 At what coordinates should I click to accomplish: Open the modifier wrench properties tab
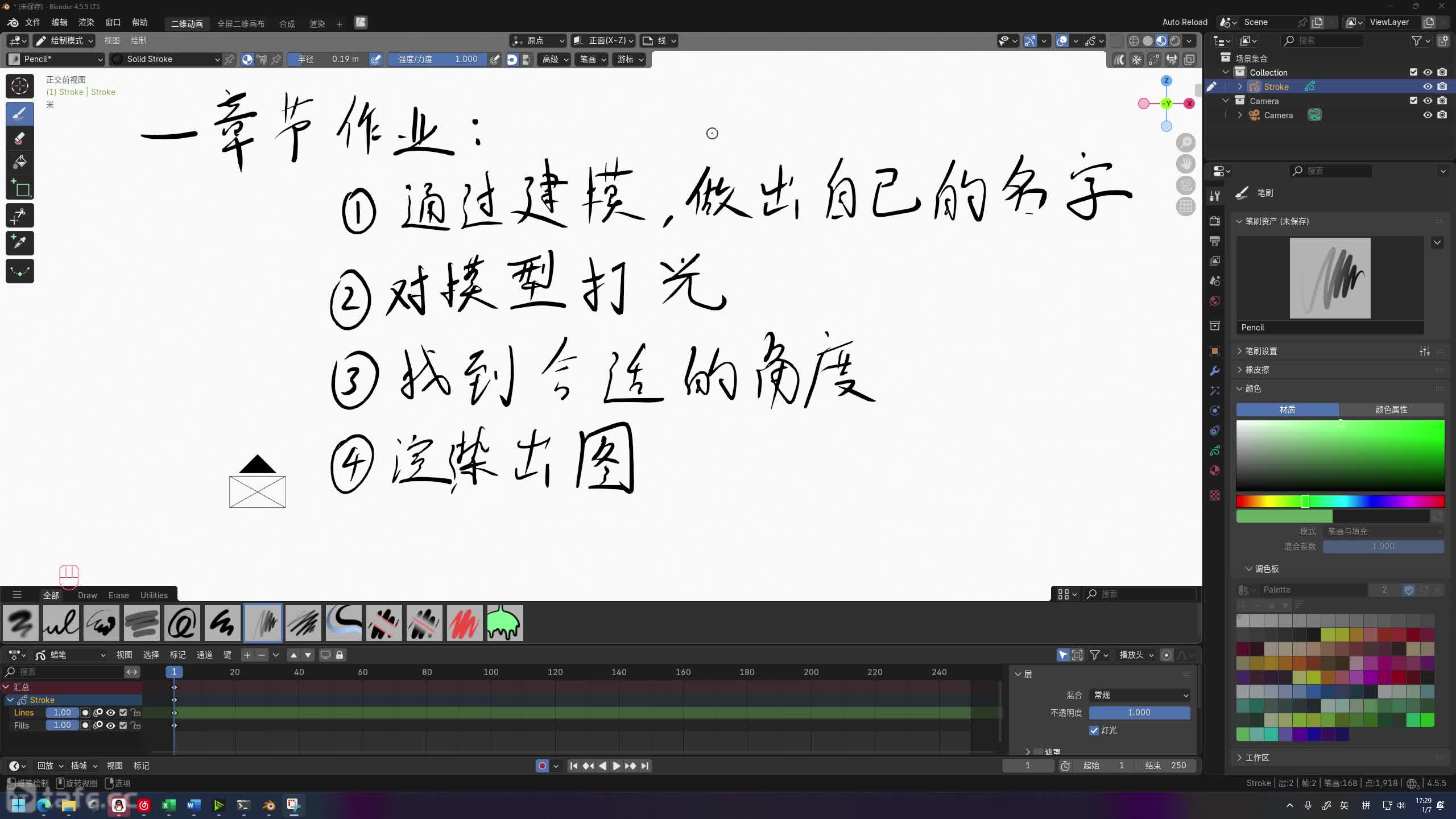[1215, 371]
